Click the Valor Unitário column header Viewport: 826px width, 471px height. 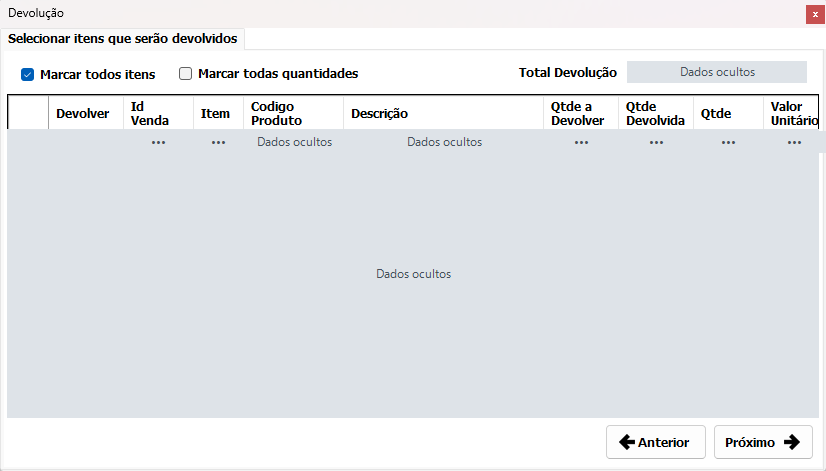(791, 113)
